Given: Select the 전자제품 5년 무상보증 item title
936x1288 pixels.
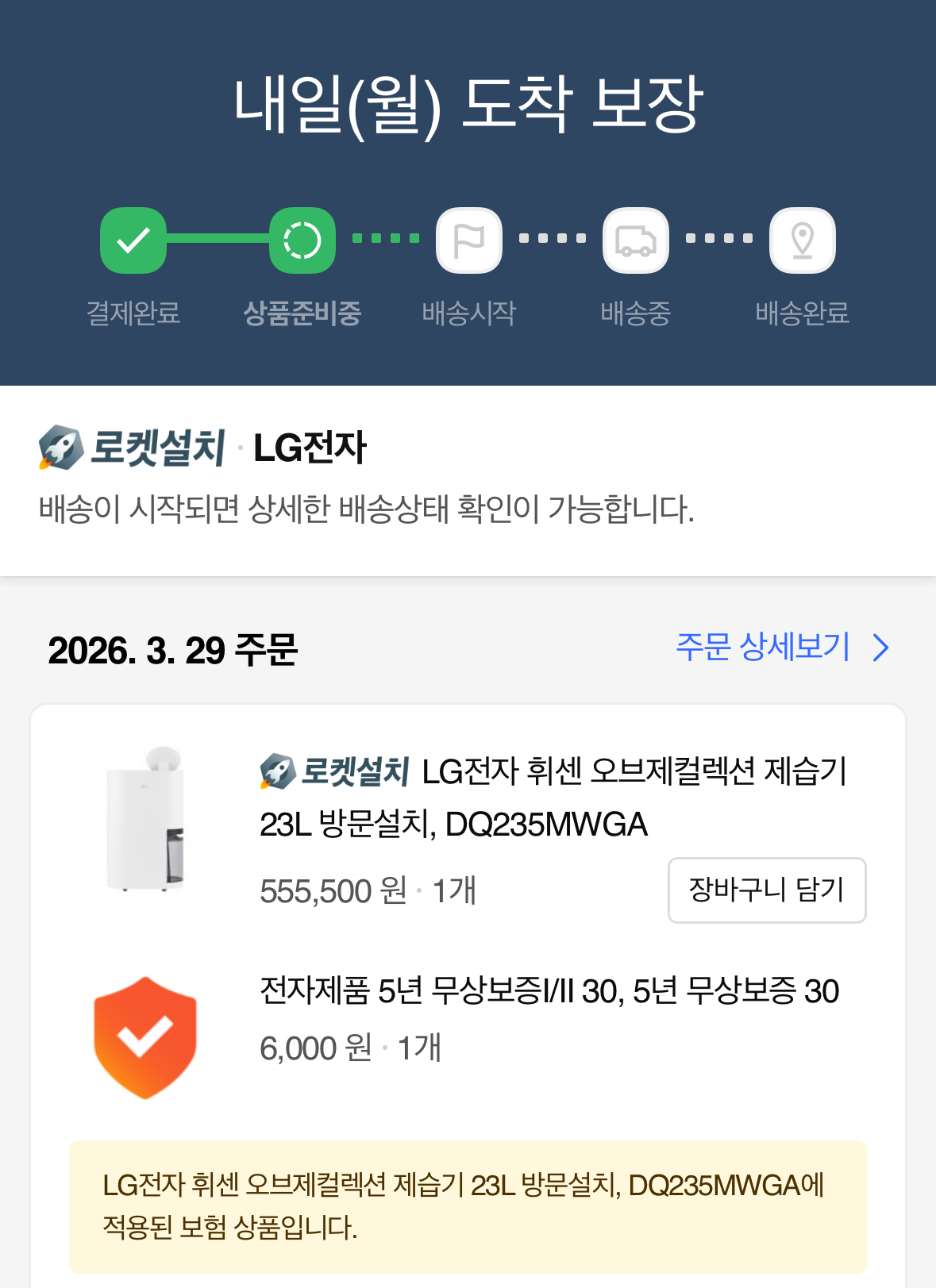Looking at the screenshot, I should point(549,991).
